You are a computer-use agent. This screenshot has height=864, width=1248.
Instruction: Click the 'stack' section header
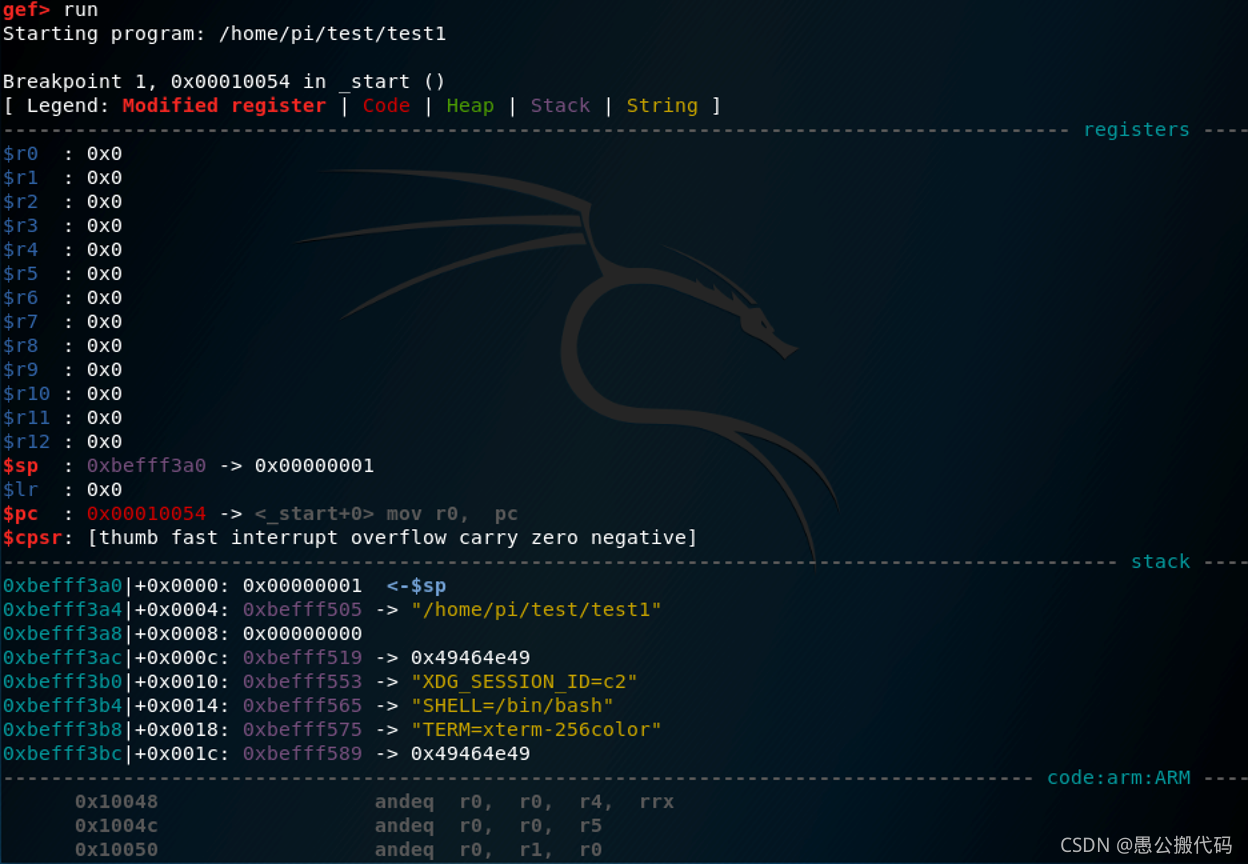pos(1160,562)
